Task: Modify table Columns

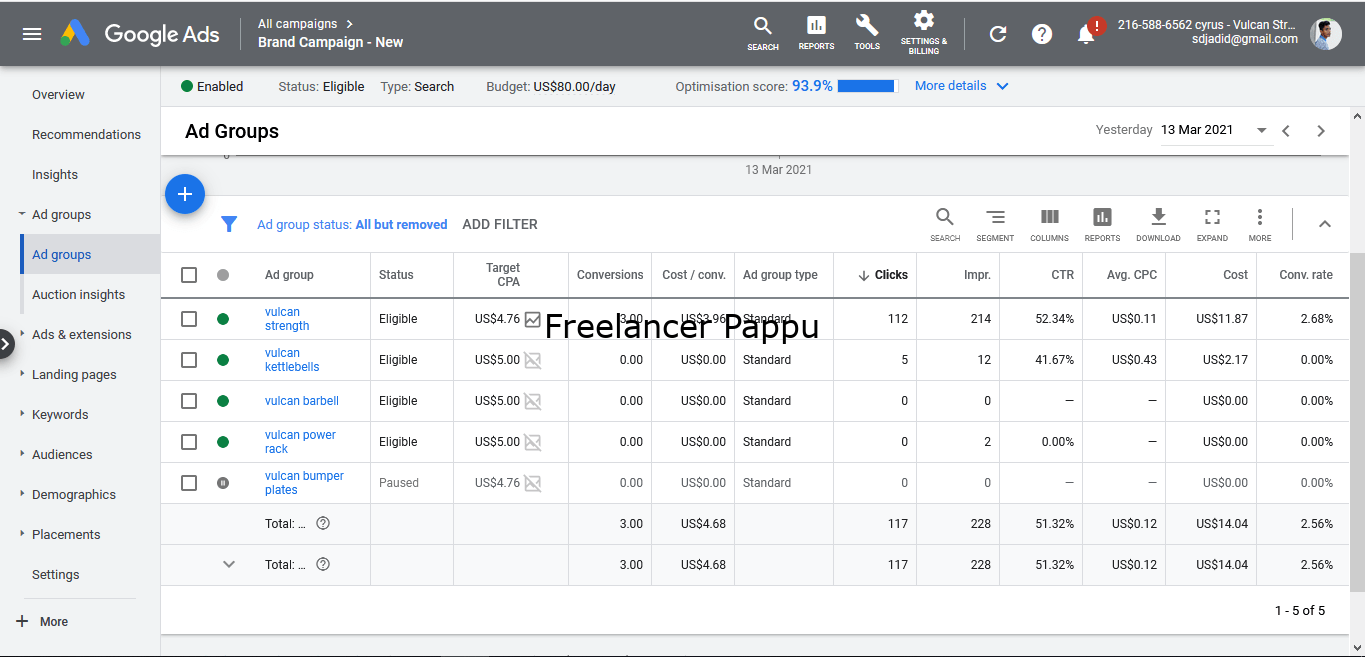Action: (1050, 224)
